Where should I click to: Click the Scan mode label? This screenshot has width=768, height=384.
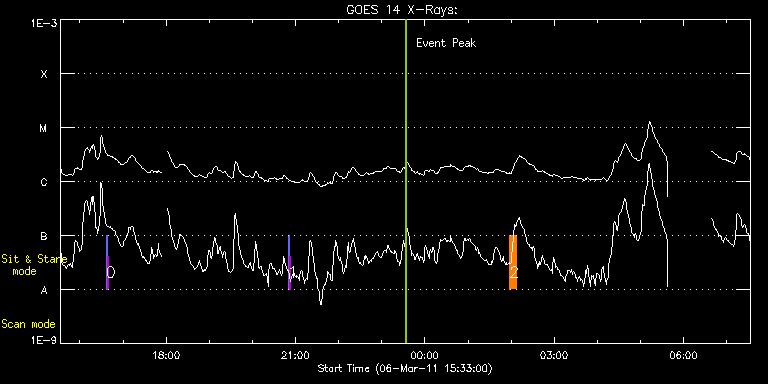(28, 324)
